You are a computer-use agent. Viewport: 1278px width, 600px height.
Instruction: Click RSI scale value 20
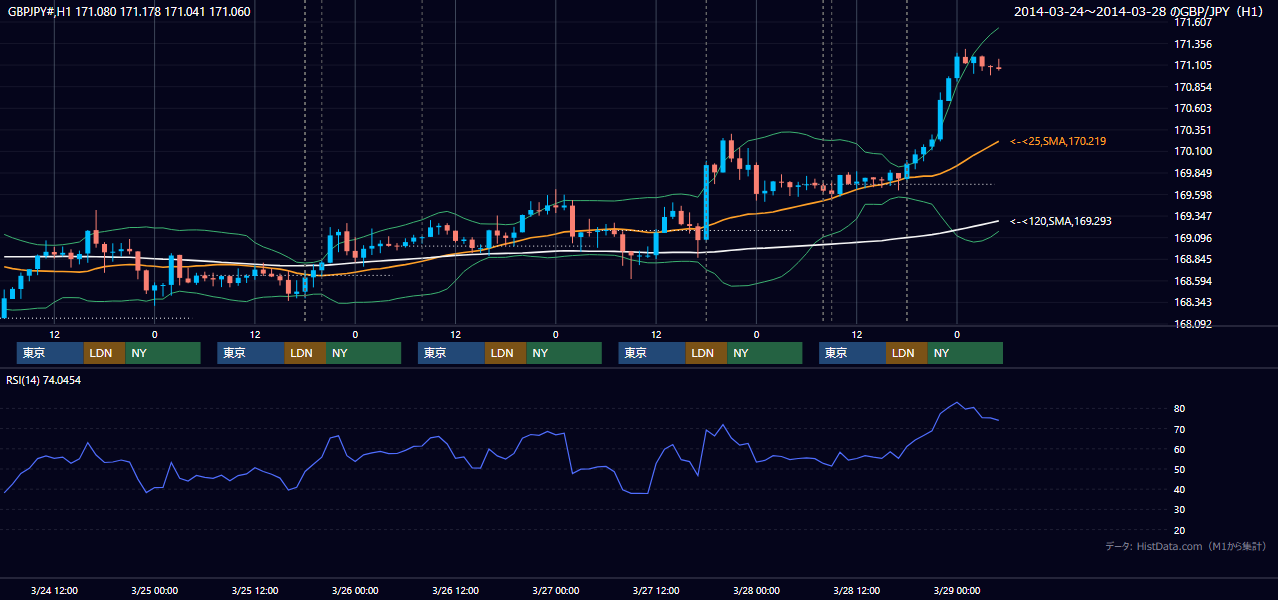[x=1180, y=530]
